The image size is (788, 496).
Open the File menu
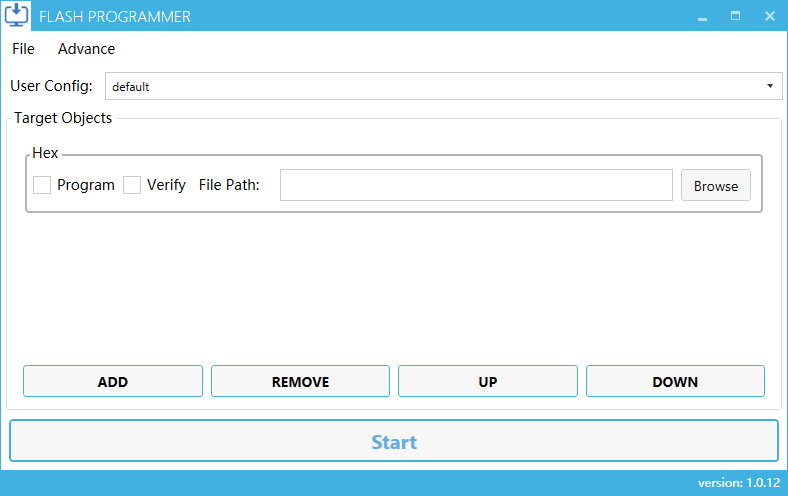pos(23,49)
